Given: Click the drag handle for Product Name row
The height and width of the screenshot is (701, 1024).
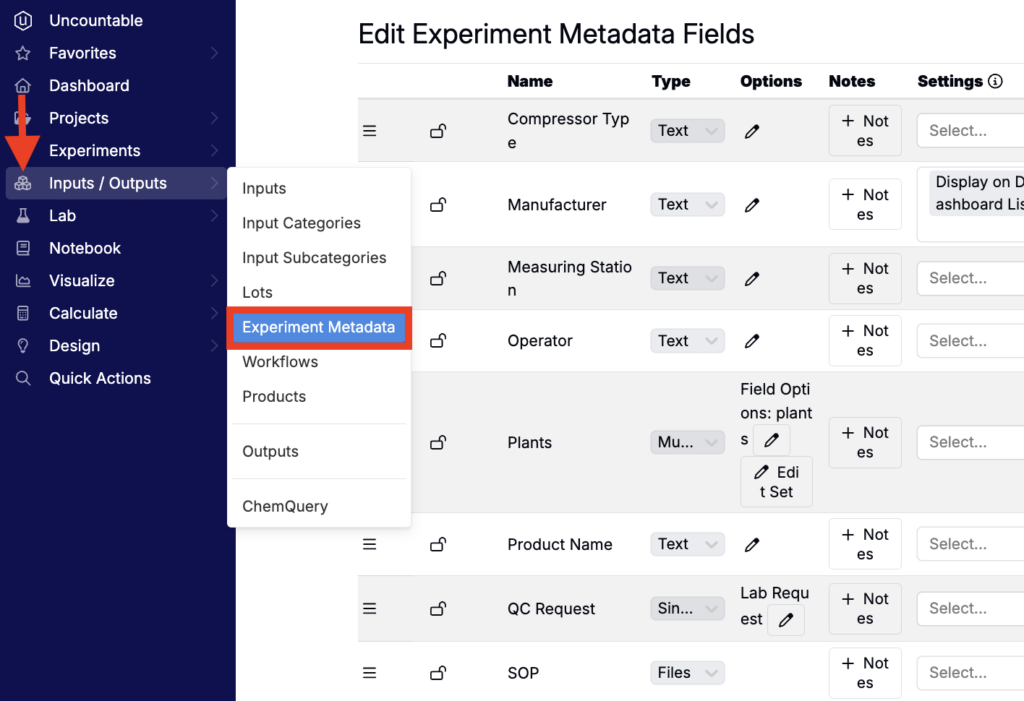Looking at the screenshot, I should pos(369,544).
